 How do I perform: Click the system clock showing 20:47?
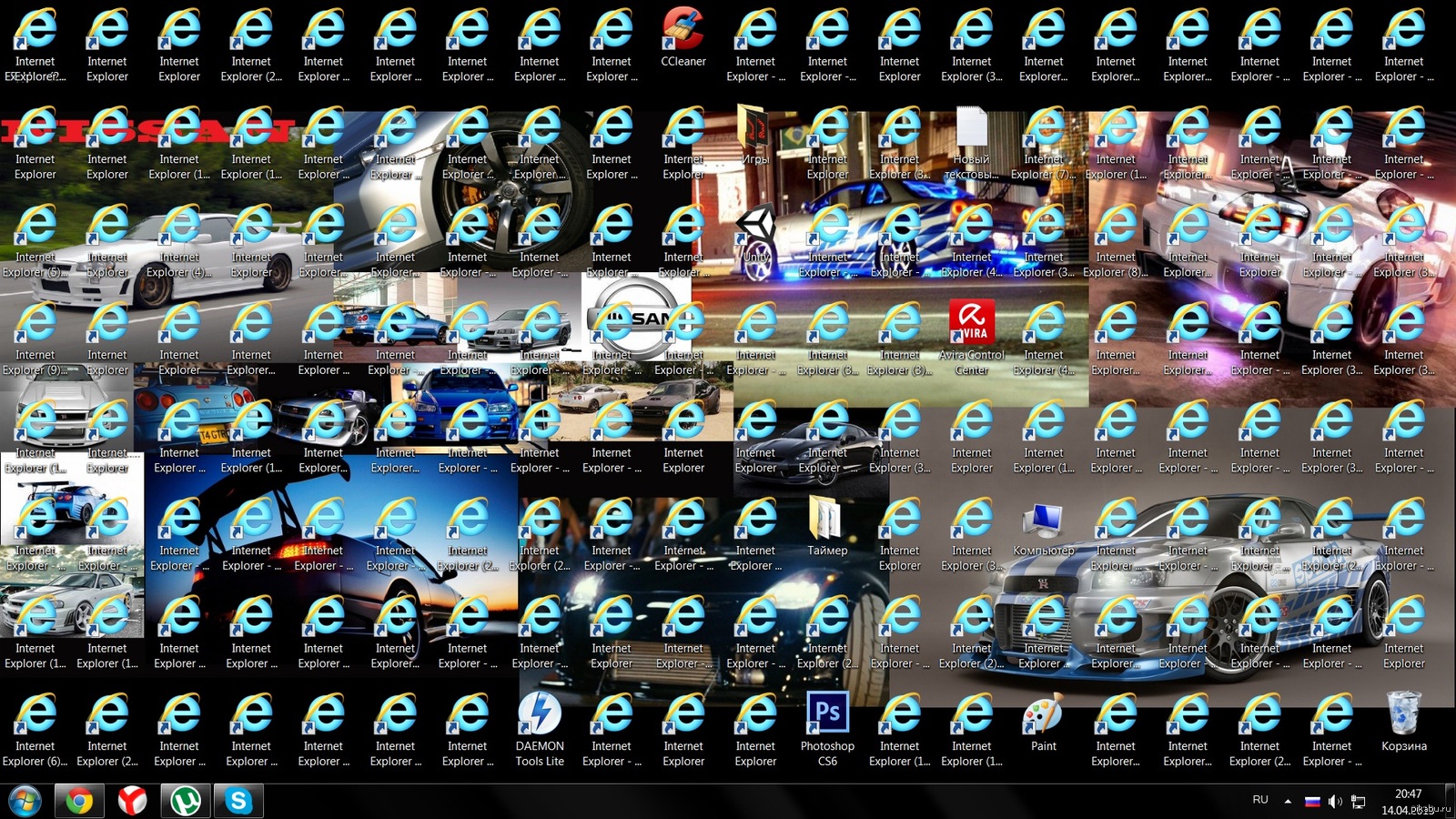1408,801
